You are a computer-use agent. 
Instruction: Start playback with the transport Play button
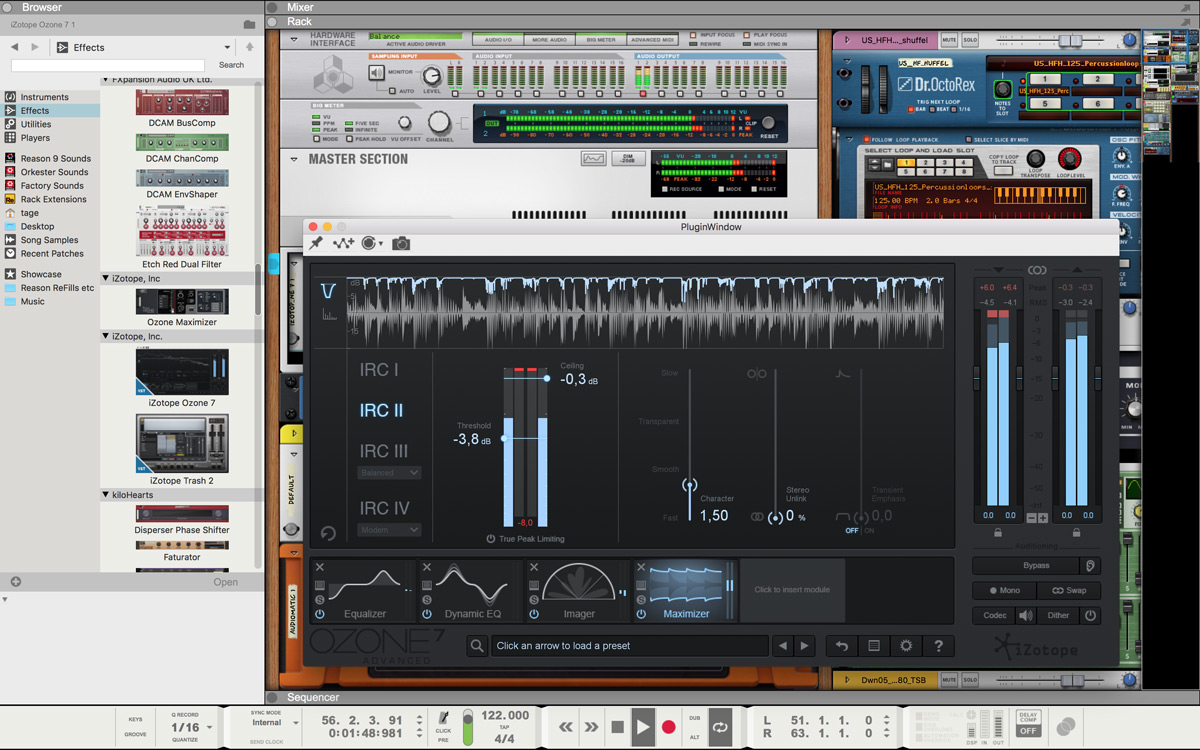(x=643, y=727)
